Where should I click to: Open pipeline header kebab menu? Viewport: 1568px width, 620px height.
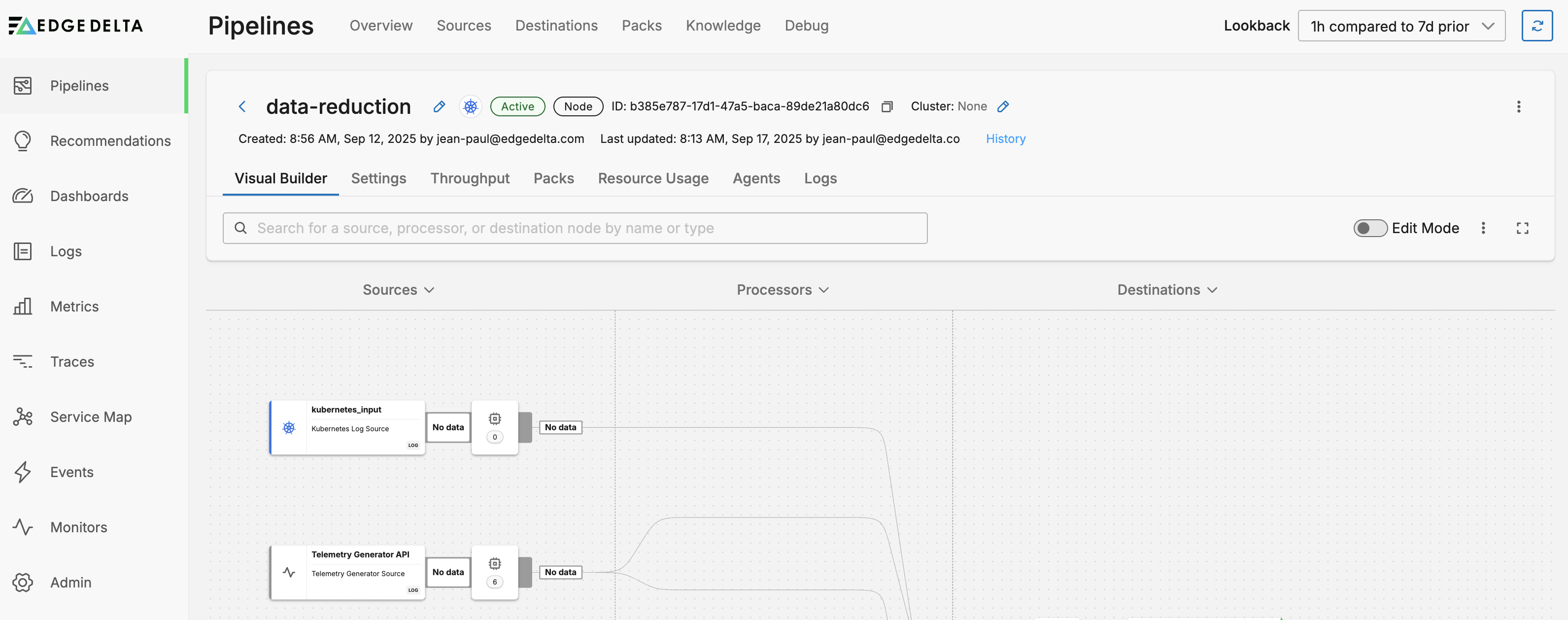click(x=1518, y=106)
